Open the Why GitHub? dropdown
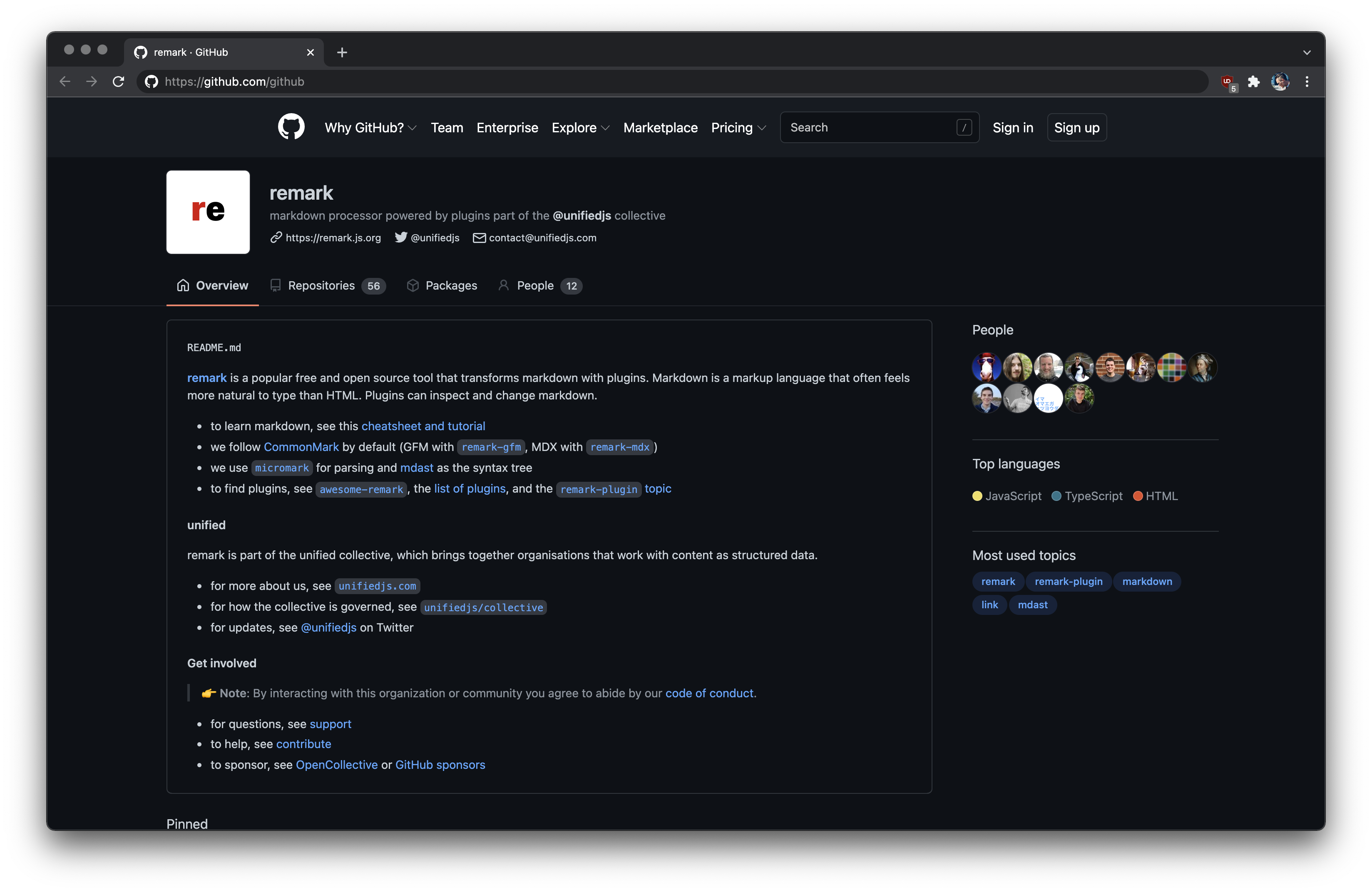The width and height of the screenshot is (1372, 892). 370,127
